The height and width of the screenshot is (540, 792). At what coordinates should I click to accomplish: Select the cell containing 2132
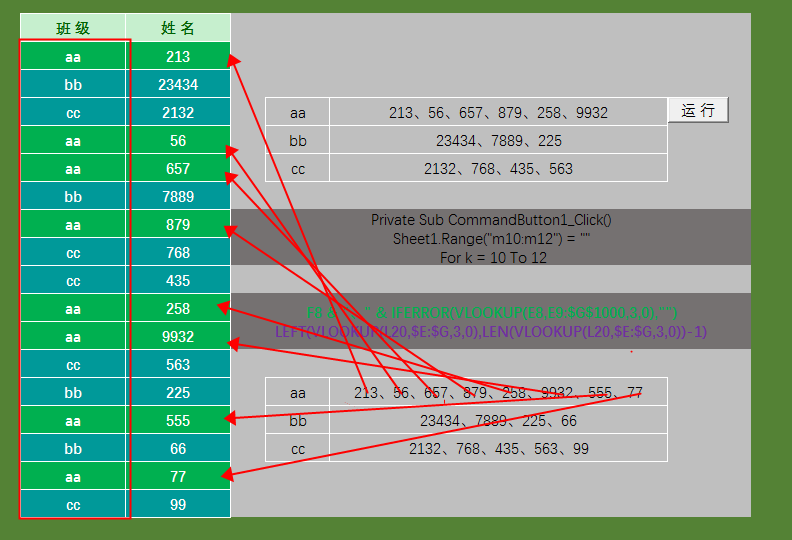pos(178,112)
